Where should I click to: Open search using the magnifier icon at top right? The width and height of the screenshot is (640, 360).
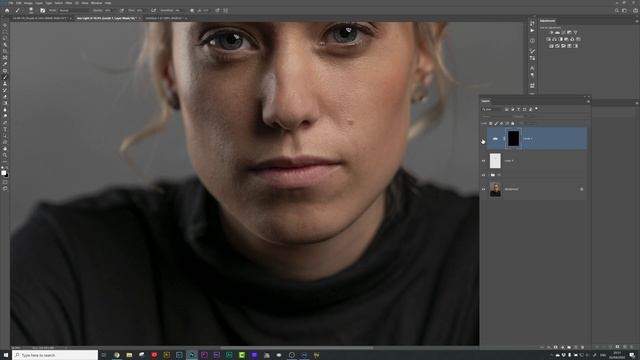[x=617, y=11]
